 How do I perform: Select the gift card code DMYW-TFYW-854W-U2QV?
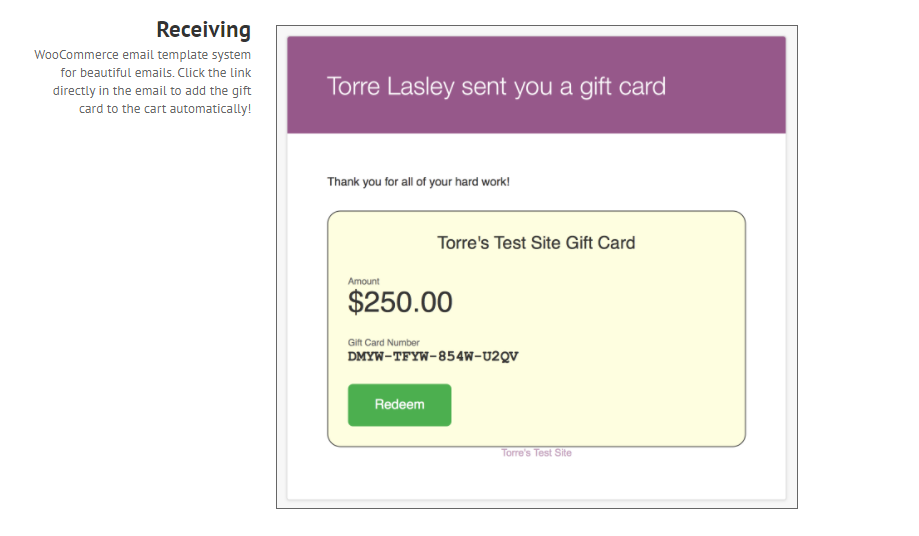(x=433, y=357)
